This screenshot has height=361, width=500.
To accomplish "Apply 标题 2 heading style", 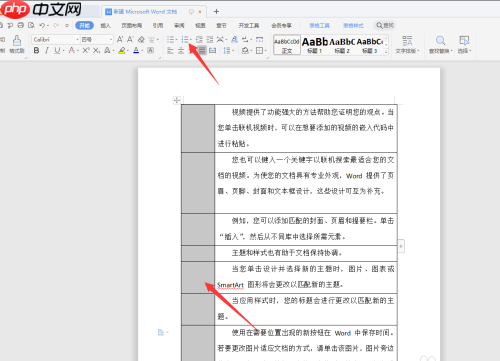I will [342, 45].
